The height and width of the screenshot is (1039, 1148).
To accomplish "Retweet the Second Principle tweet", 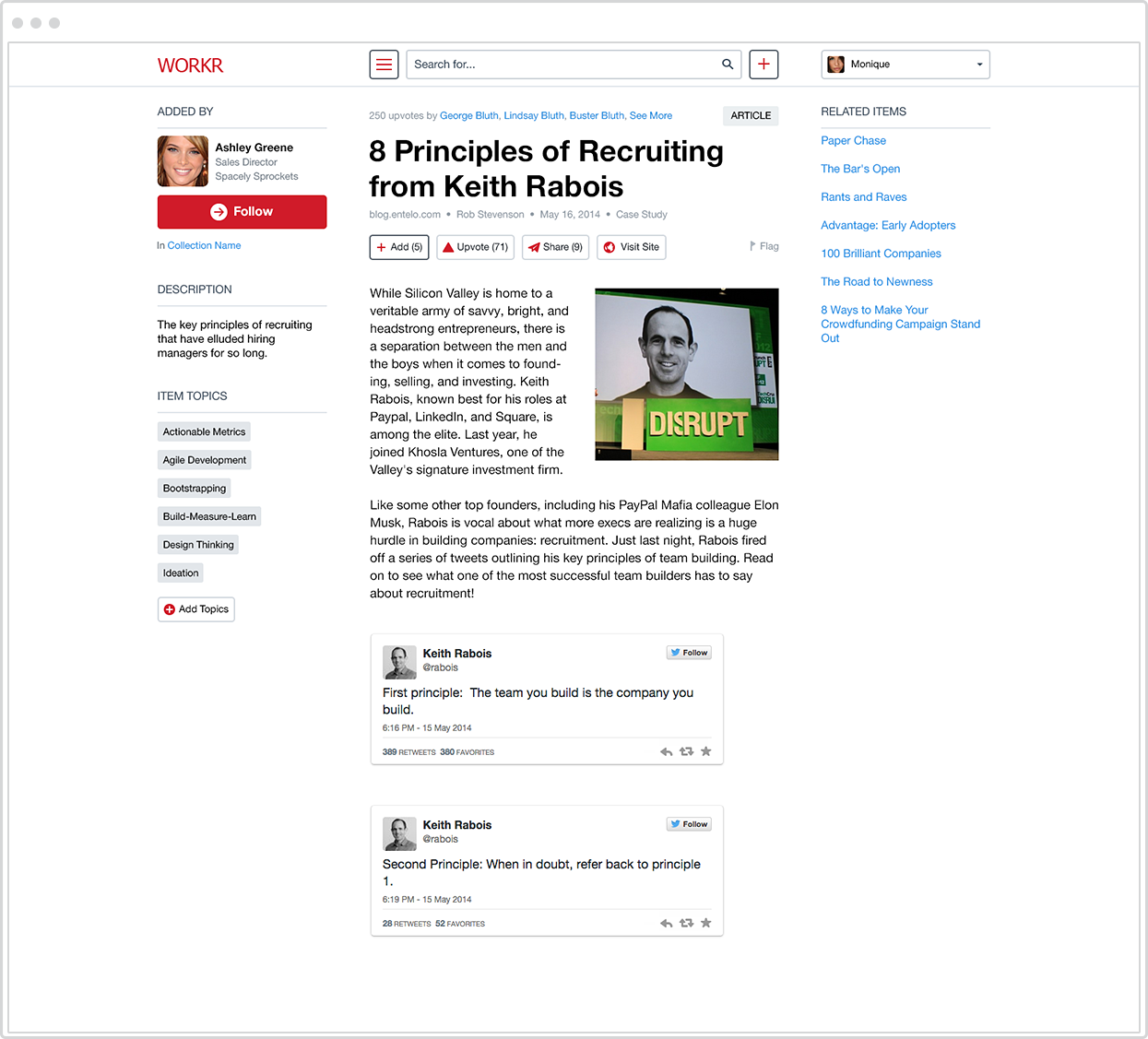I will [686, 924].
